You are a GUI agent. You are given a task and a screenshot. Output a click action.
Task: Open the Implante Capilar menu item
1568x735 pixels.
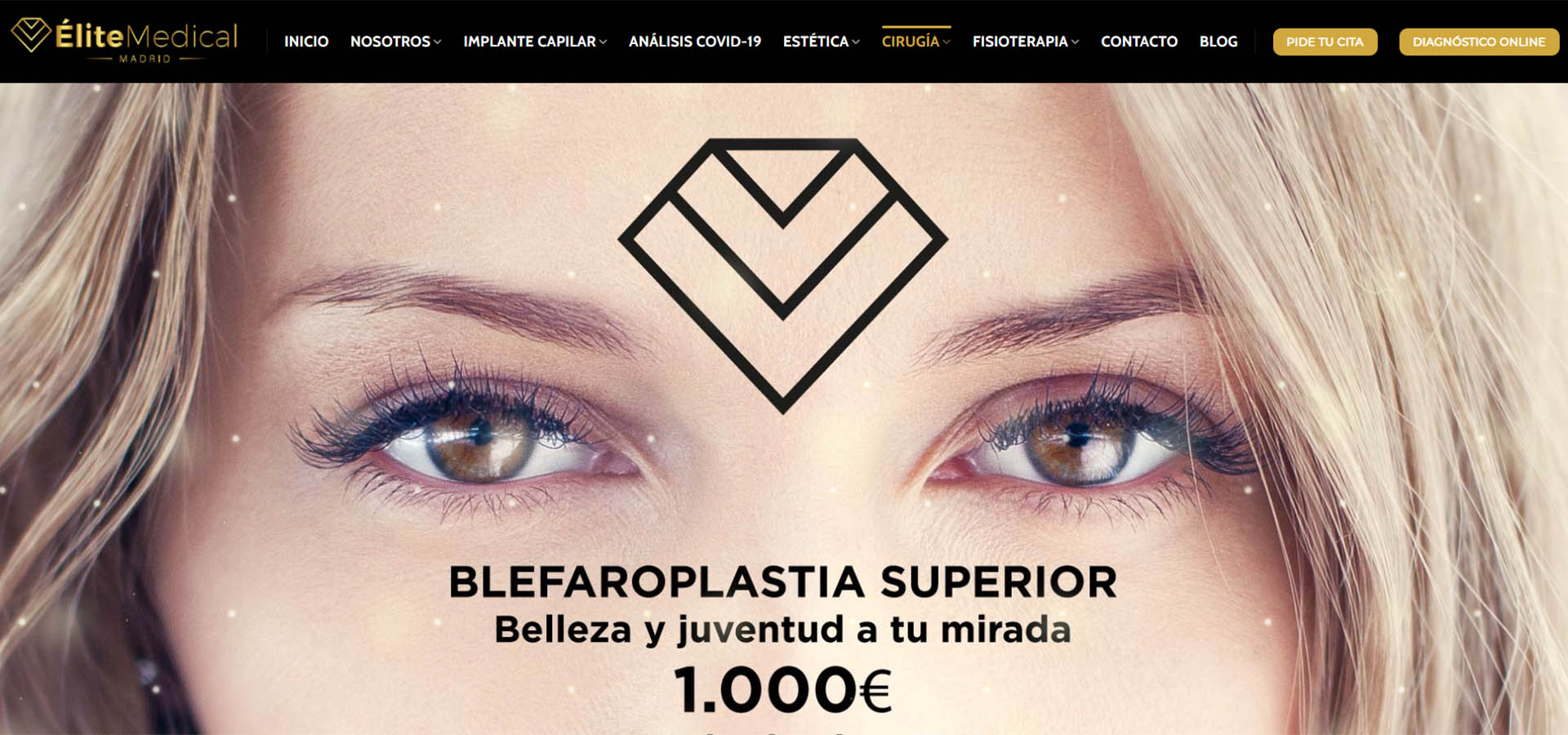click(x=529, y=42)
